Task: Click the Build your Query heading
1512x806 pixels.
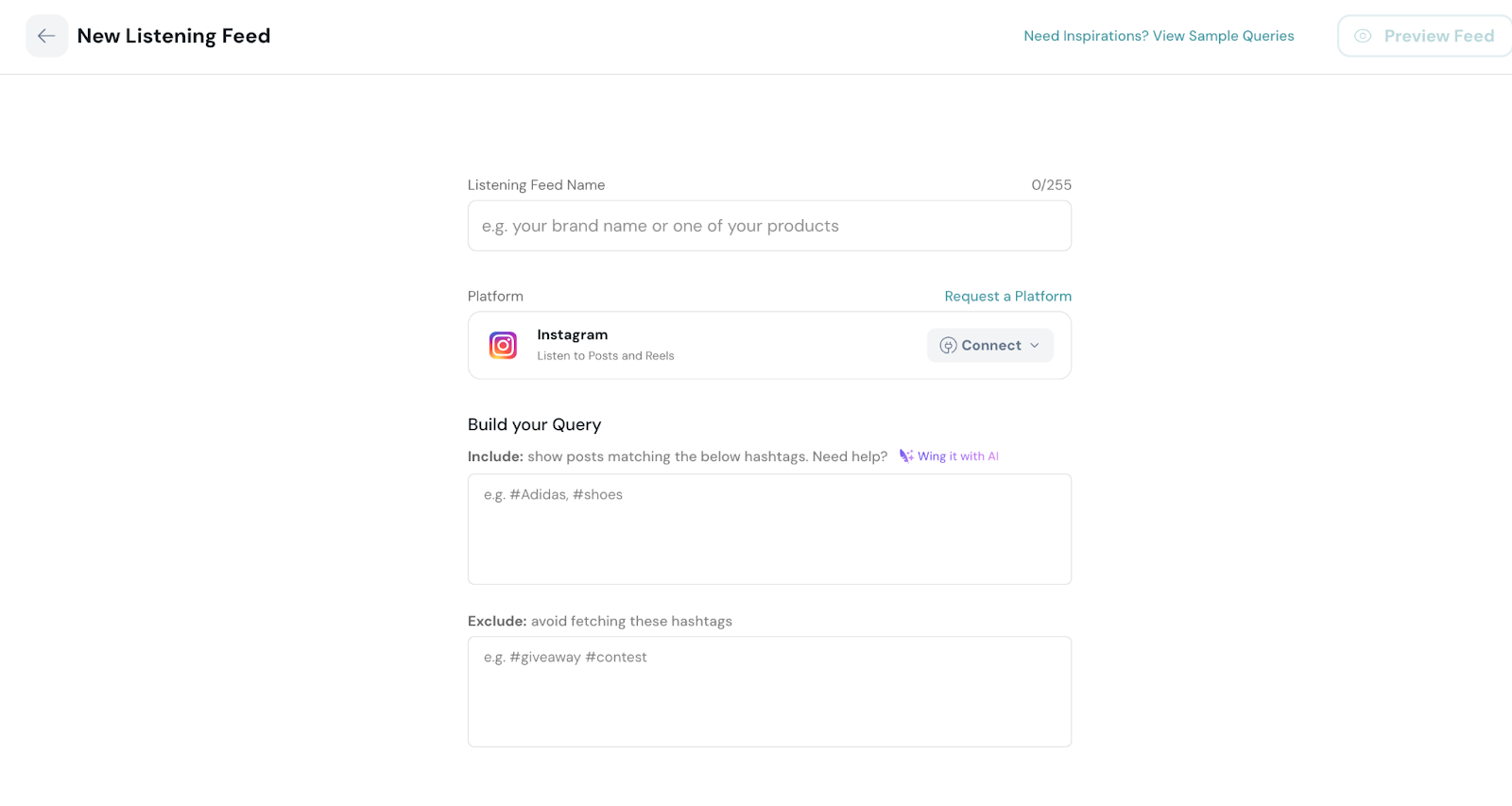Action: [534, 425]
